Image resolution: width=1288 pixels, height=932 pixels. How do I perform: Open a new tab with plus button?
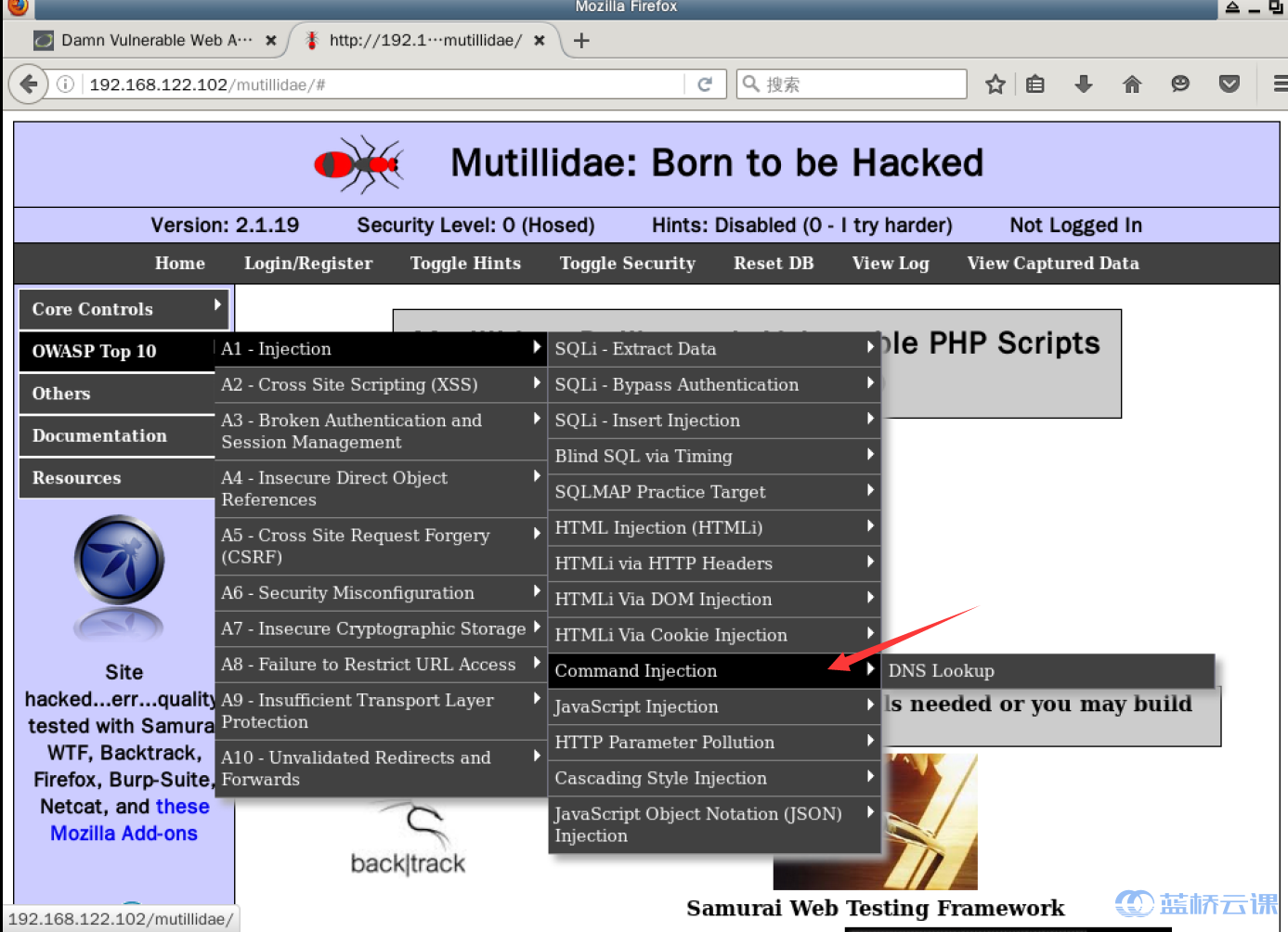tap(581, 41)
